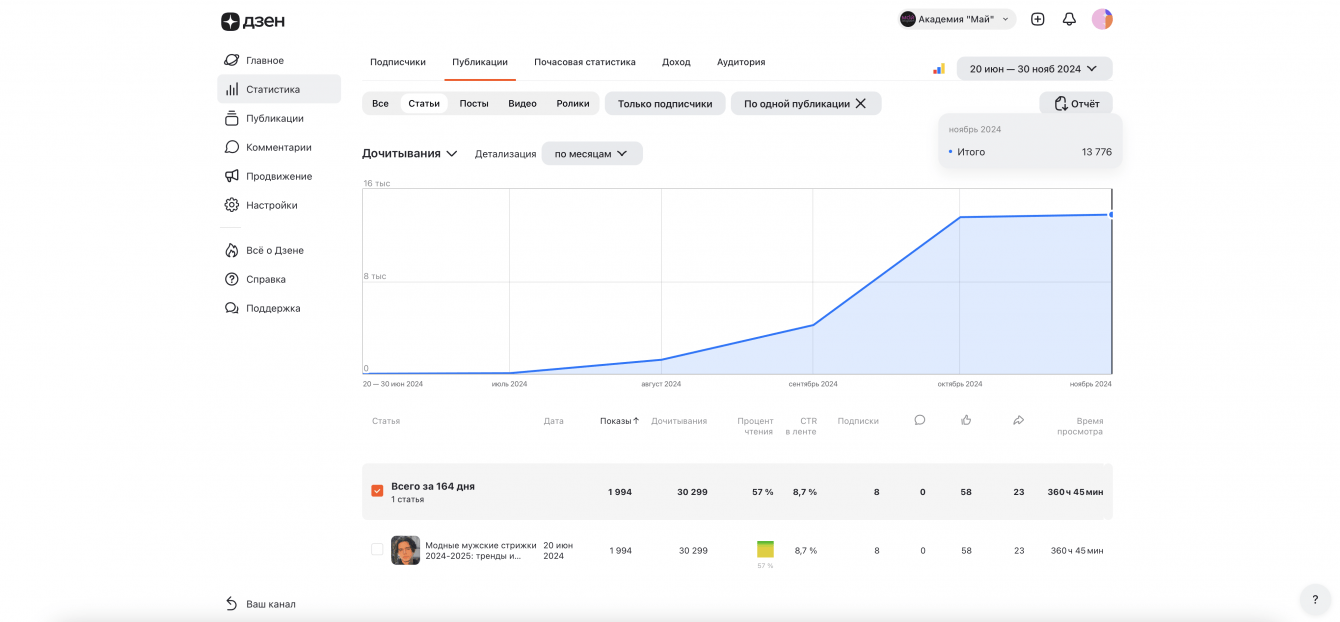Open the user profile avatar
1340x622 pixels.
[1102, 19]
